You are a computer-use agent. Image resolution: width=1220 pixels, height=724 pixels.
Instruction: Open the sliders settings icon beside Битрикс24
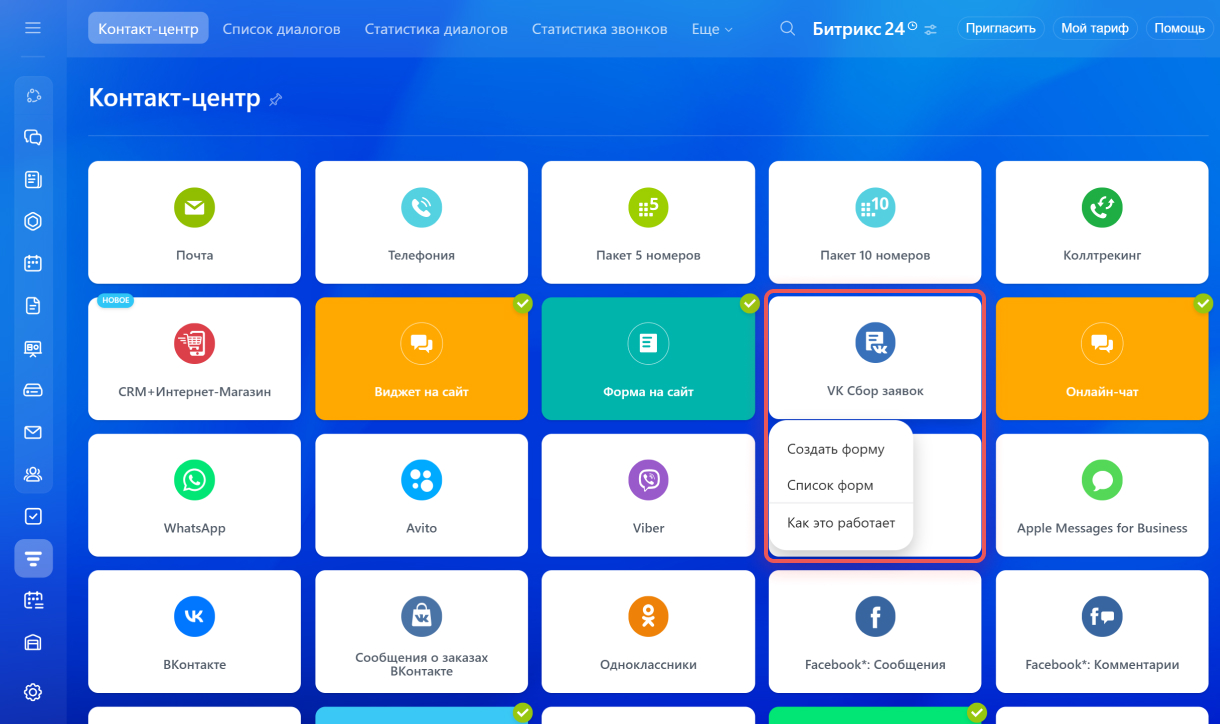click(x=931, y=29)
